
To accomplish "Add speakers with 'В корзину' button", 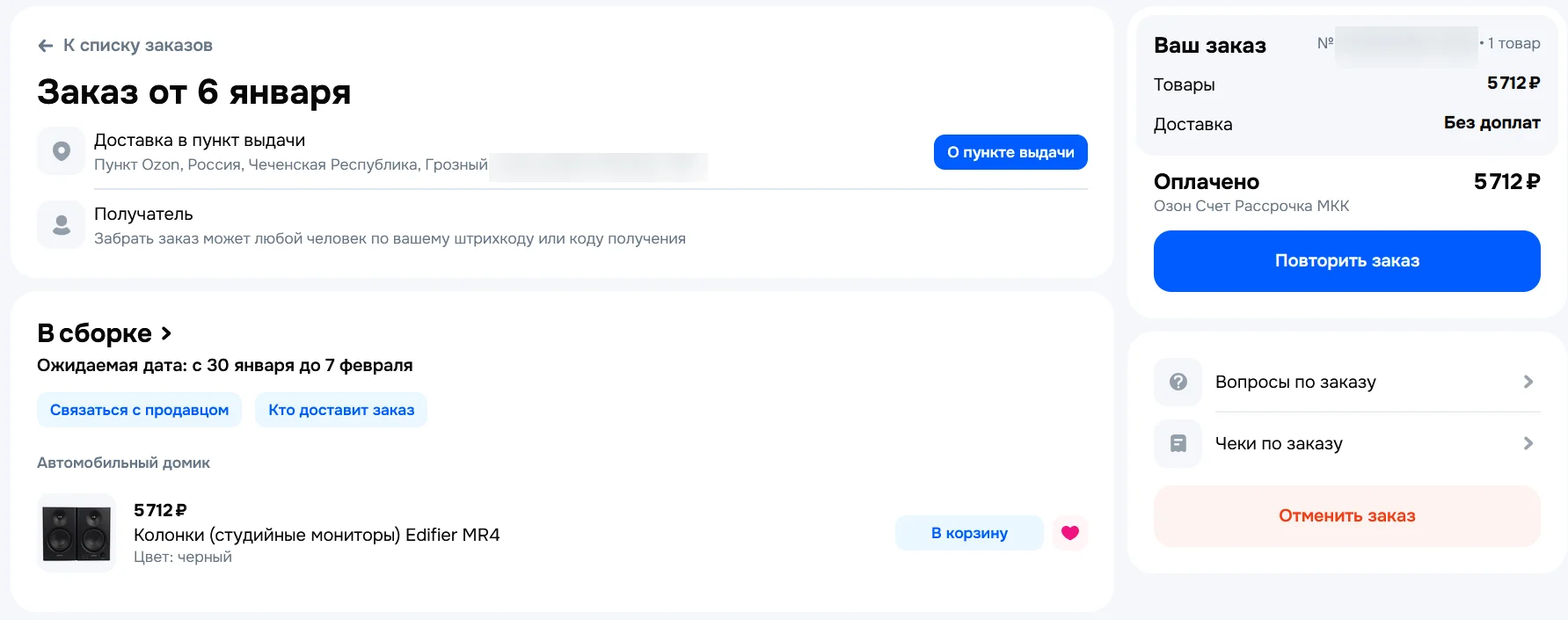I will pos(969,533).
